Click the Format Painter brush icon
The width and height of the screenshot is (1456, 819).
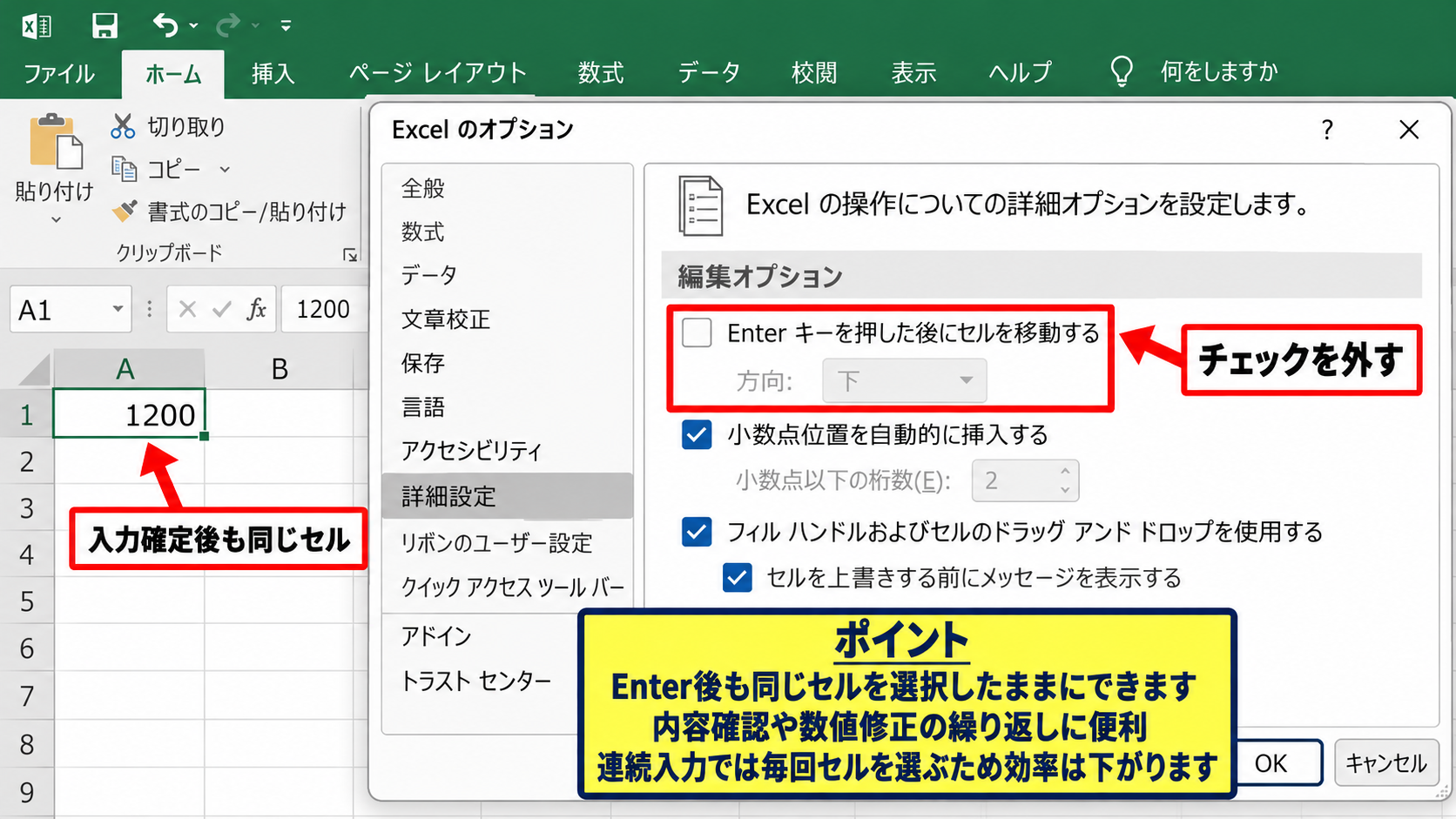[x=125, y=211]
